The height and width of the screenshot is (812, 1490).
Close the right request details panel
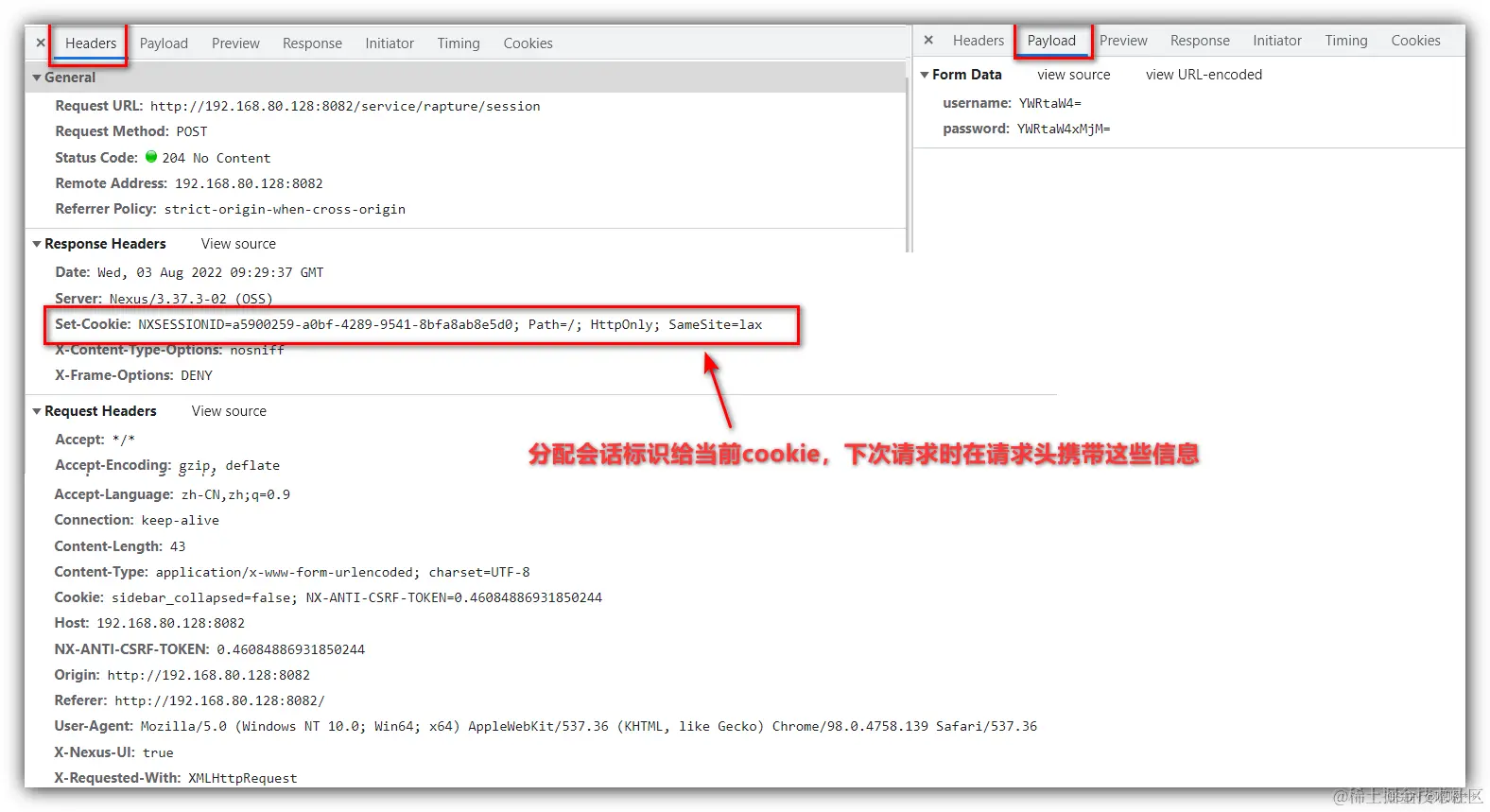point(928,40)
